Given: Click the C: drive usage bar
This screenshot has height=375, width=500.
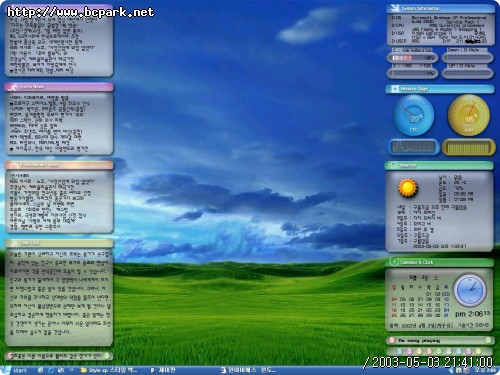Looking at the screenshot, I should tap(413, 58).
